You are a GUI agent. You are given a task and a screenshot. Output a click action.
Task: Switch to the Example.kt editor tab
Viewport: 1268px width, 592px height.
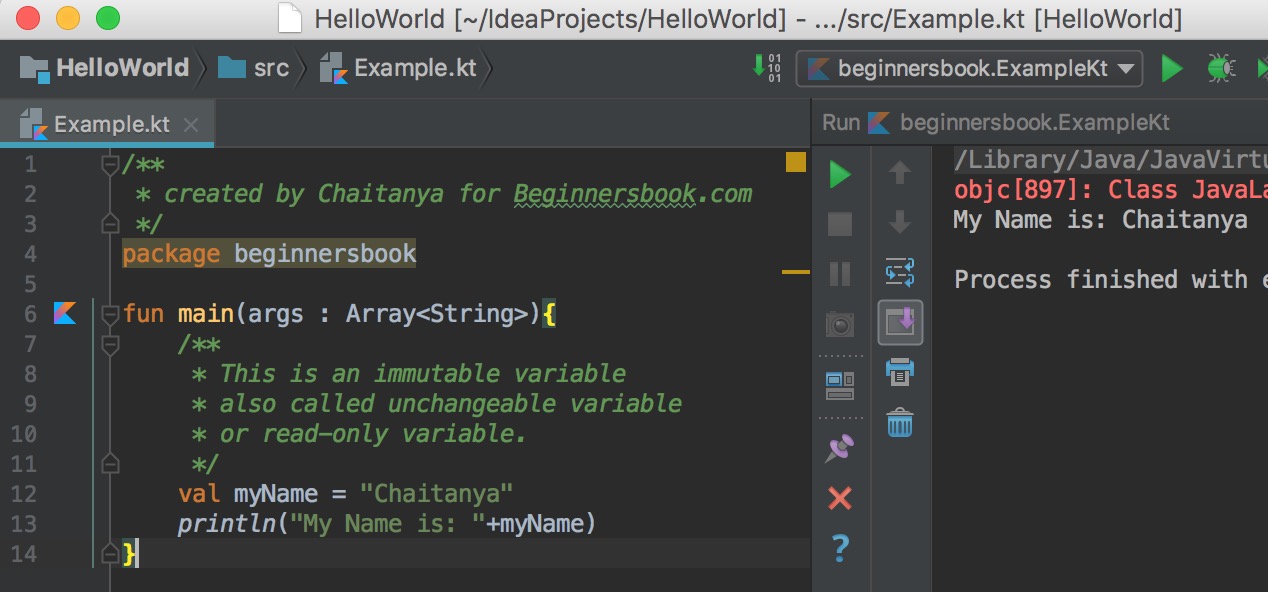pyautogui.click(x=104, y=123)
